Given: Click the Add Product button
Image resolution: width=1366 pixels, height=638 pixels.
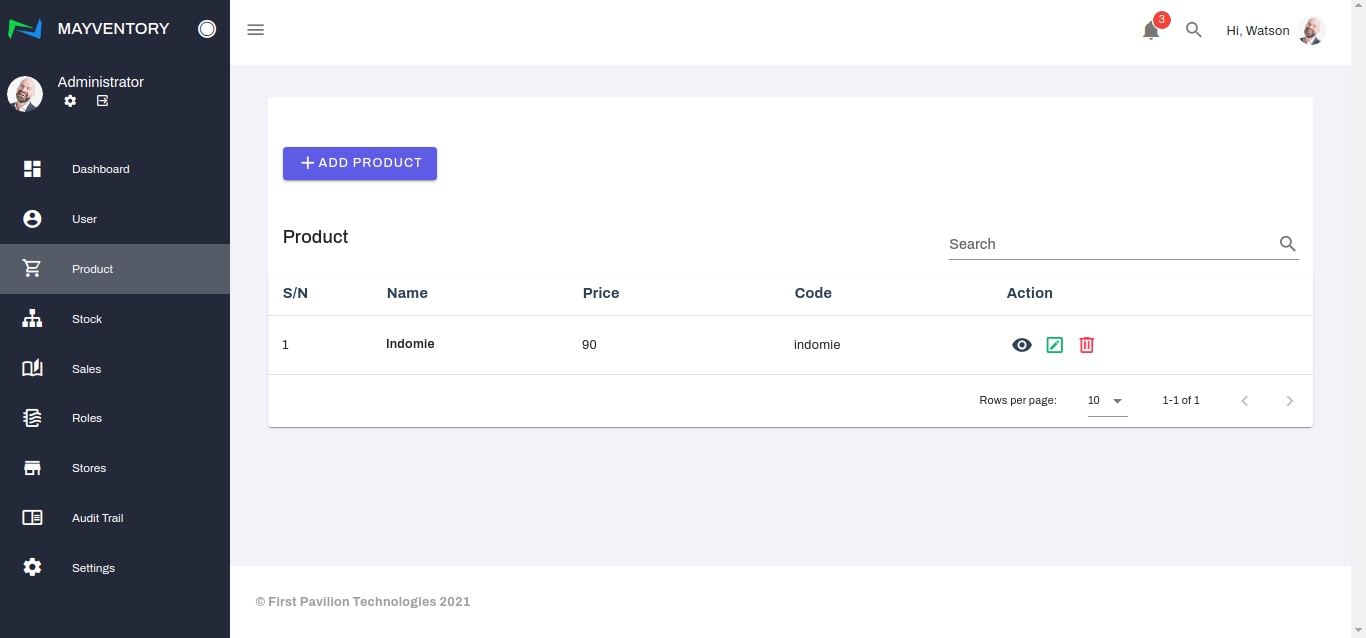Looking at the screenshot, I should (x=360, y=163).
